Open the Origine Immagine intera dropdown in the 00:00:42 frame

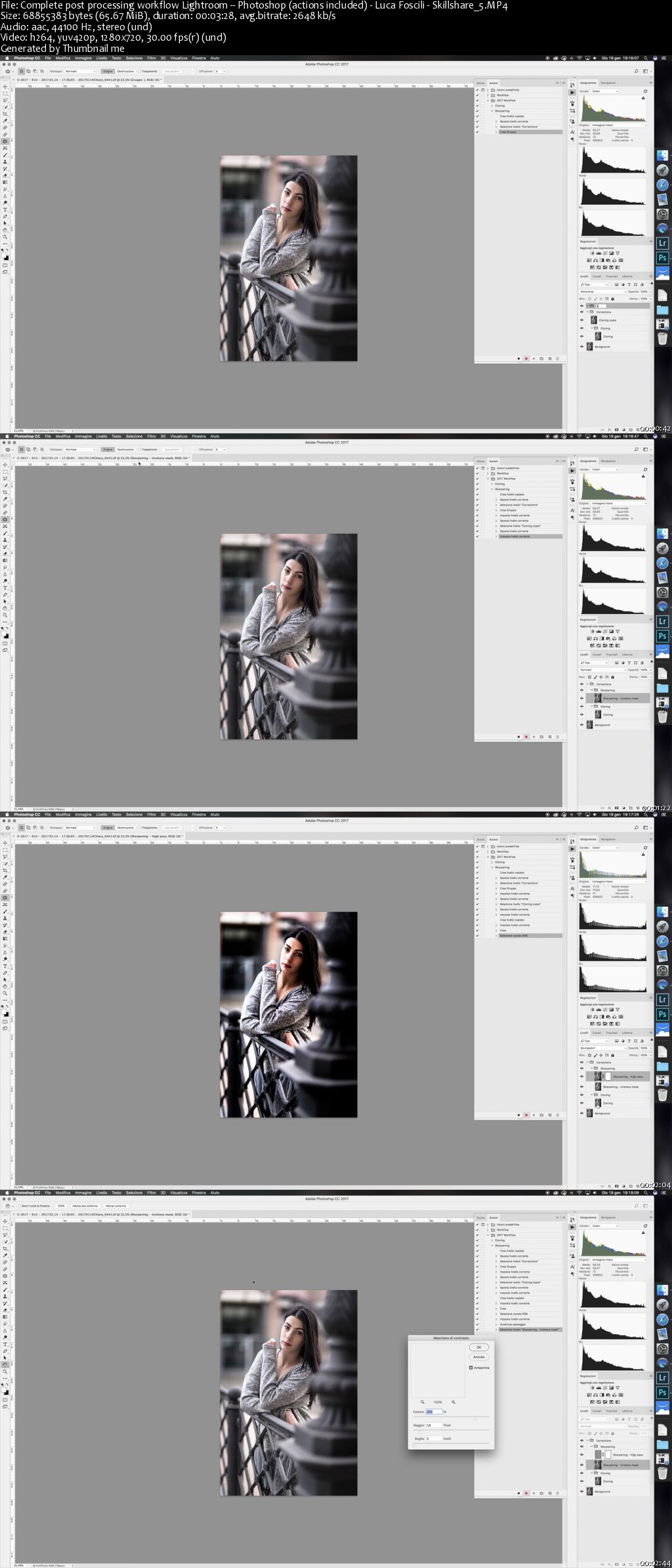(x=619, y=125)
